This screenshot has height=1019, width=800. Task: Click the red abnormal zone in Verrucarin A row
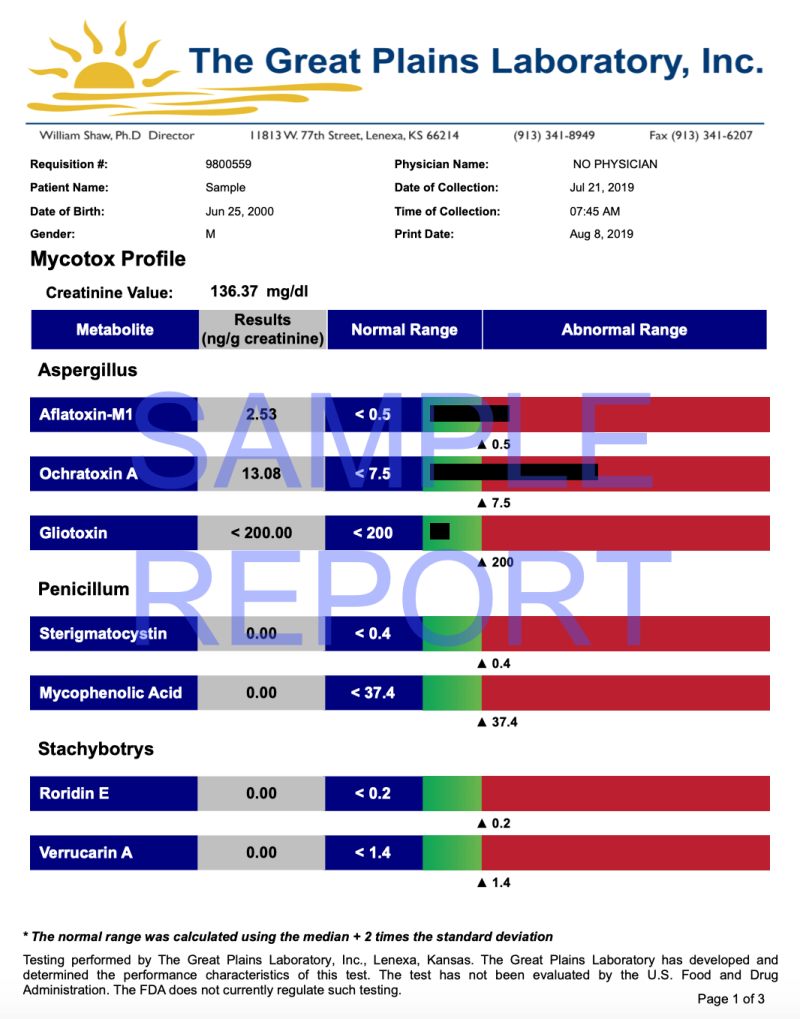(x=626, y=853)
